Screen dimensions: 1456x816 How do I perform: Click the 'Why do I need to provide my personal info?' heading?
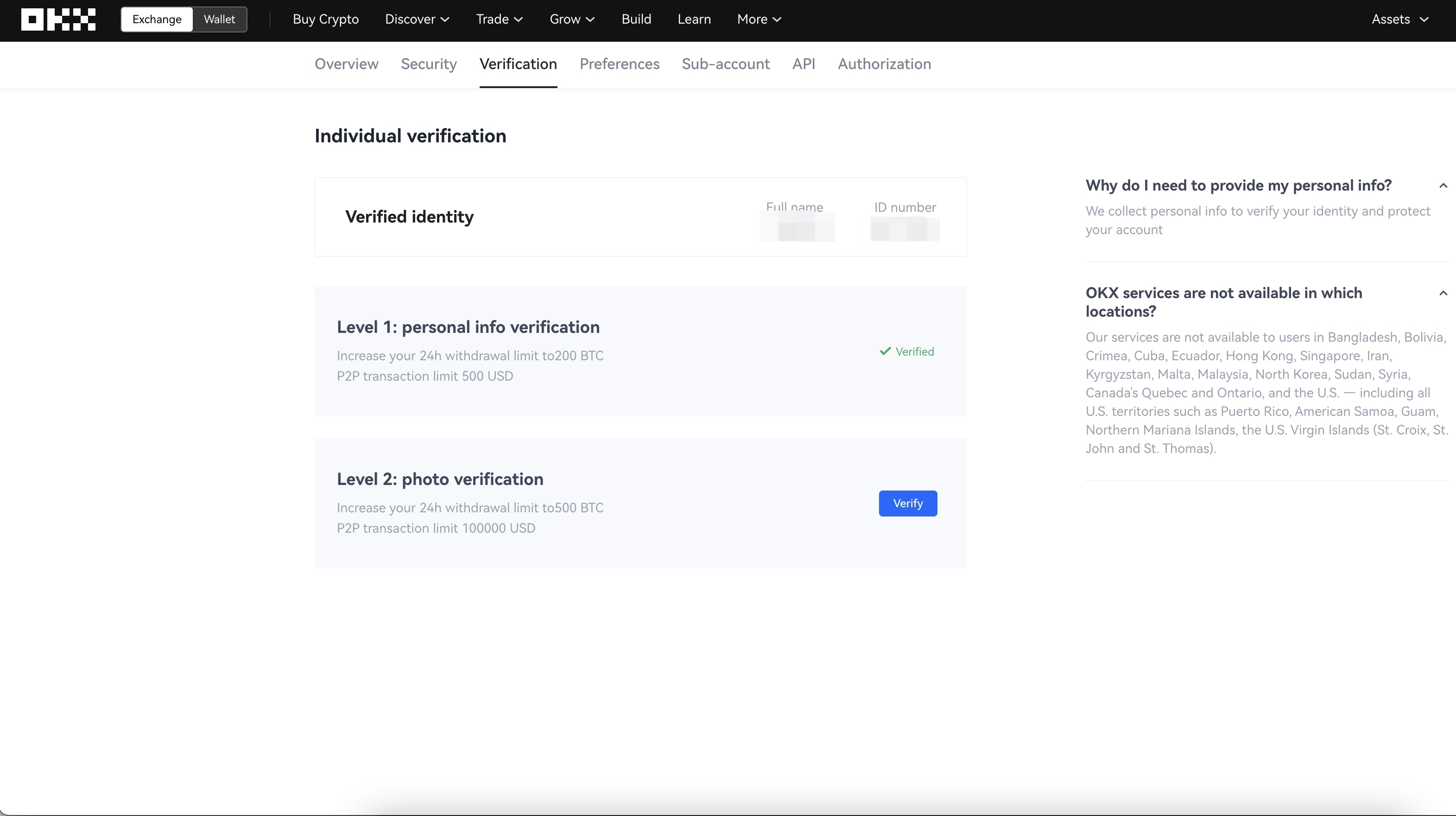pyautogui.click(x=1238, y=185)
